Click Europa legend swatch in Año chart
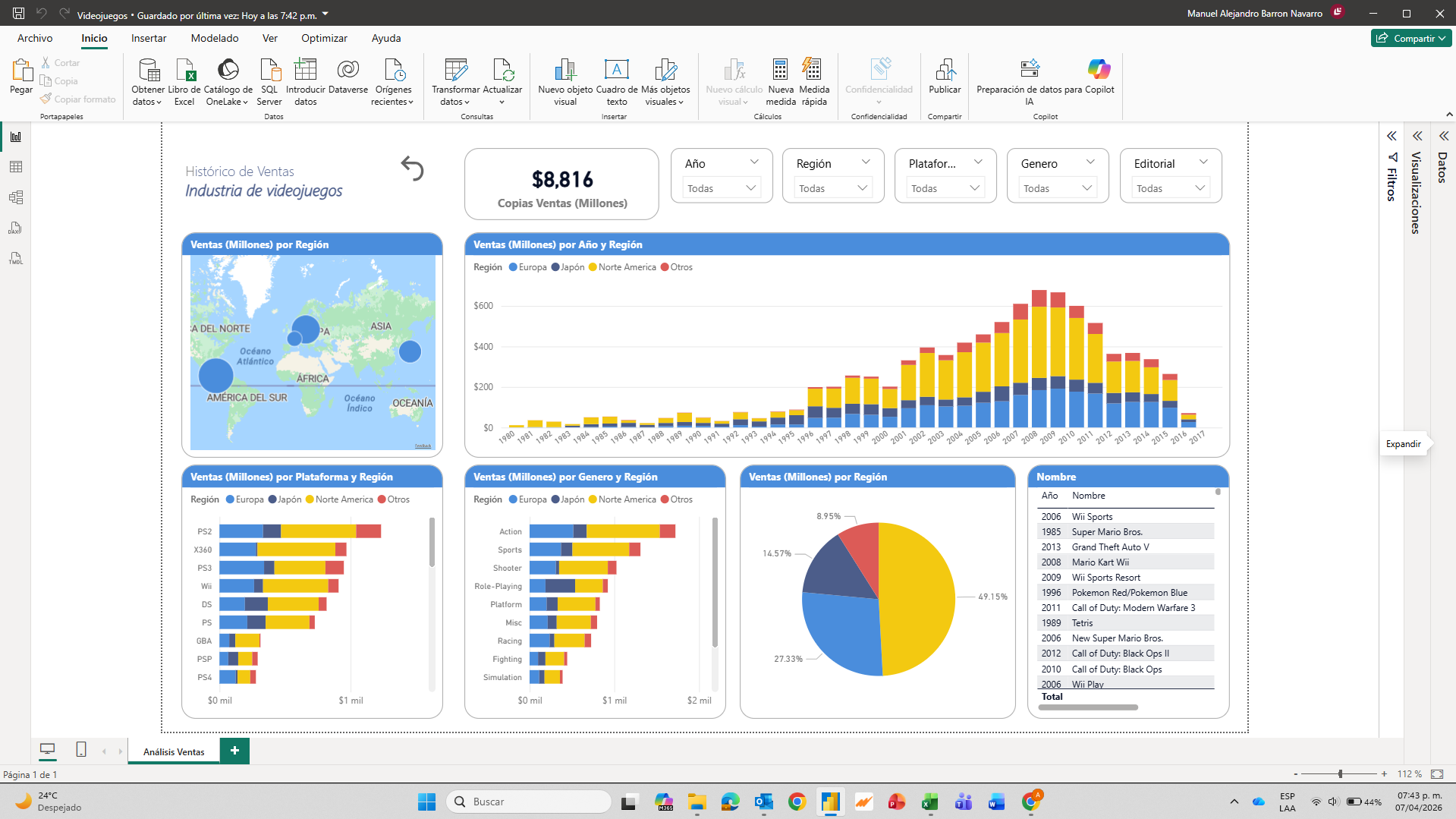This screenshot has width=1456, height=819. point(513,267)
